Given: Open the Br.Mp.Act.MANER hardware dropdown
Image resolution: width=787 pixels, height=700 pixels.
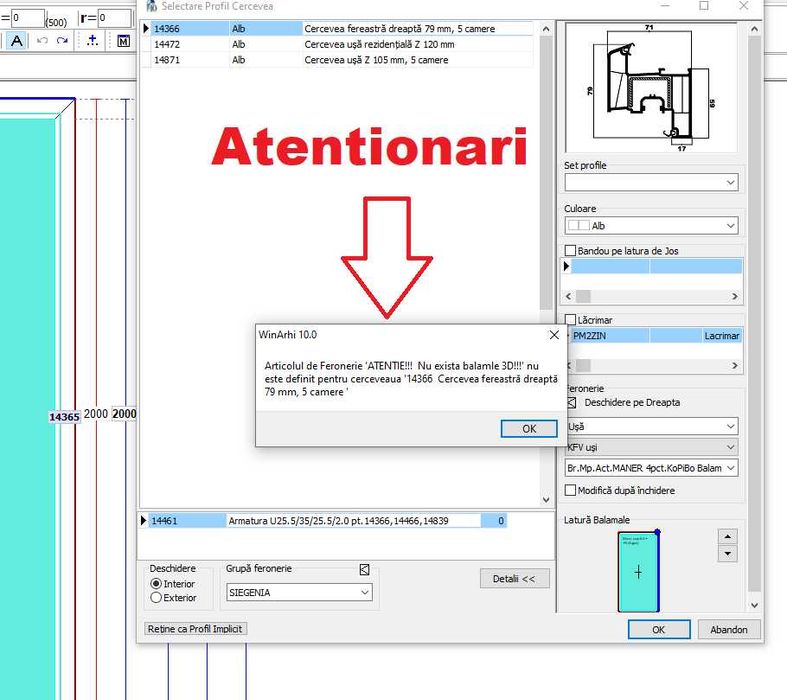Looking at the screenshot, I should (x=651, y=468).
